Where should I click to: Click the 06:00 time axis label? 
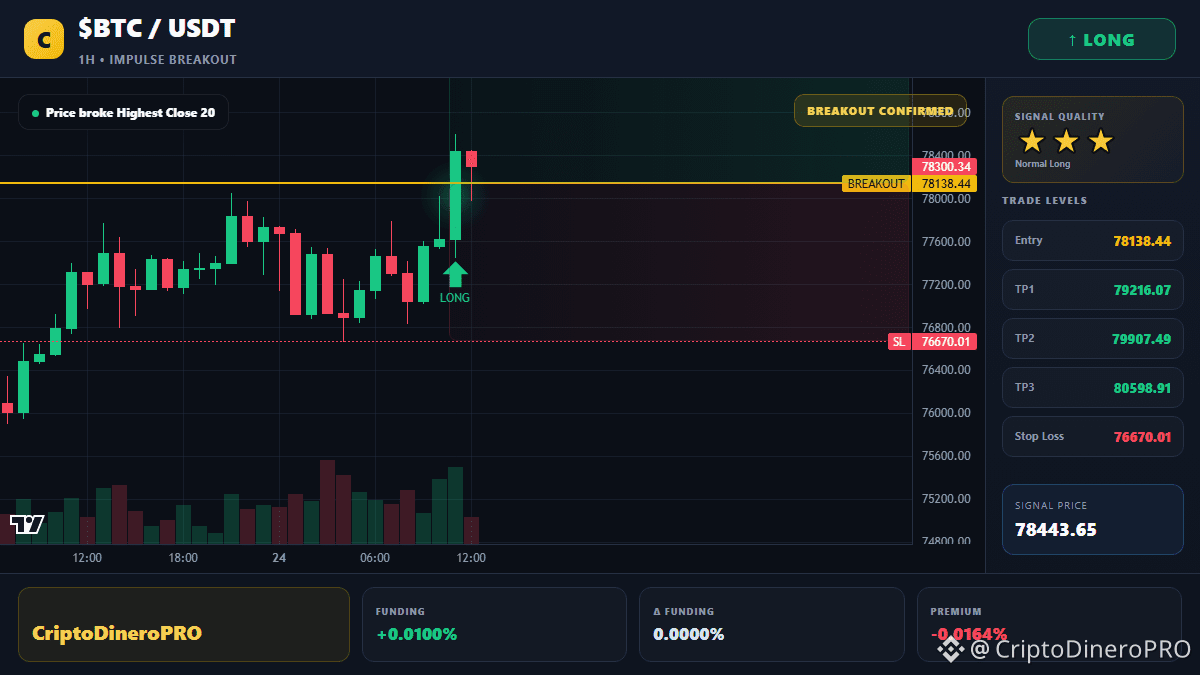[x=375, y=558]
